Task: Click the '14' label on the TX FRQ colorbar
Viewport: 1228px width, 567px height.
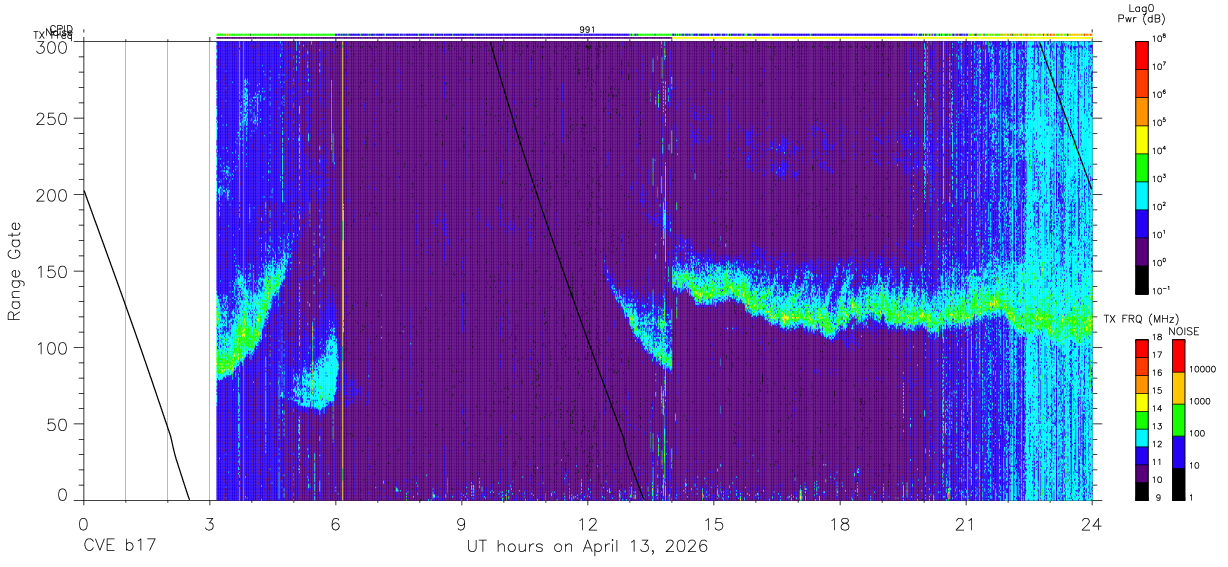Action: pyautogui.click(x=1158, y=408)
